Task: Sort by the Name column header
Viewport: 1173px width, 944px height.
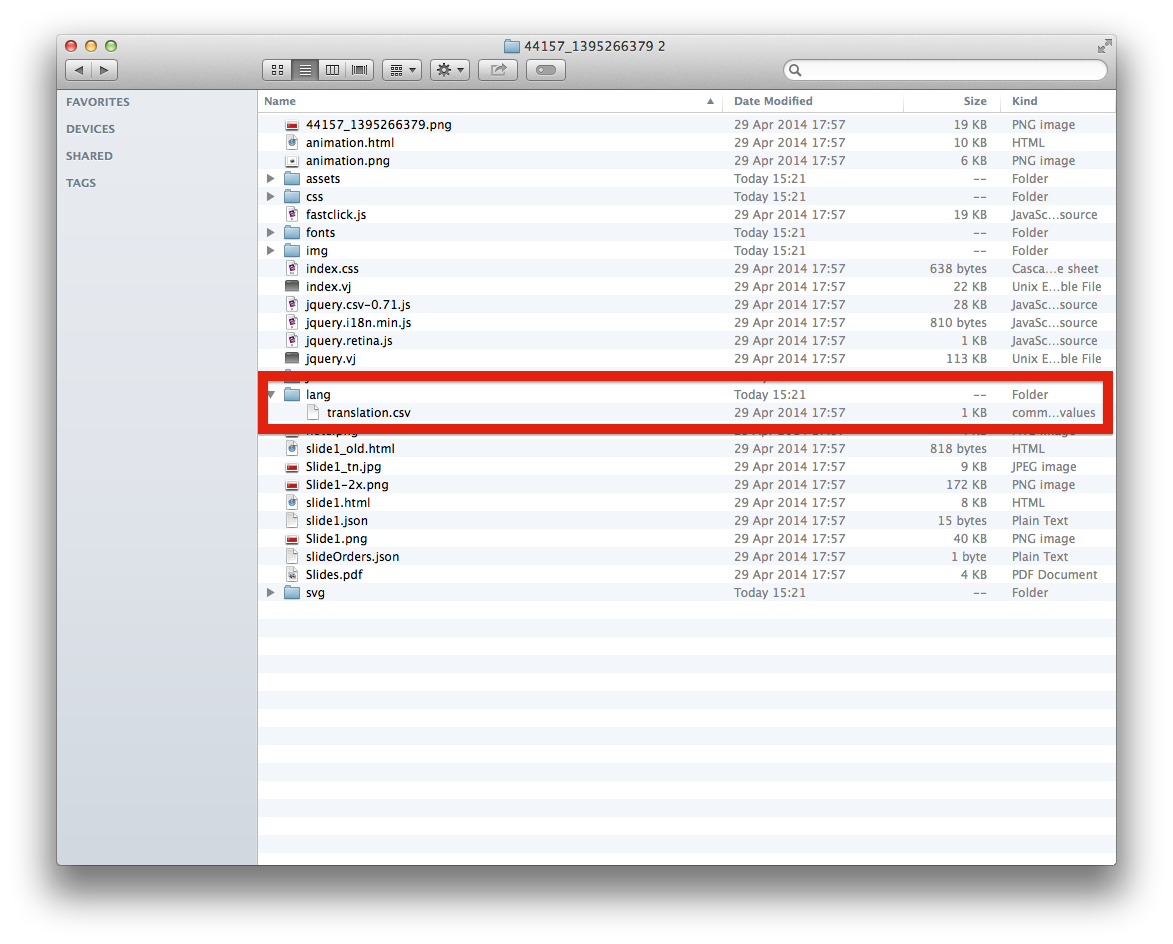Action: tap(280, 101)
